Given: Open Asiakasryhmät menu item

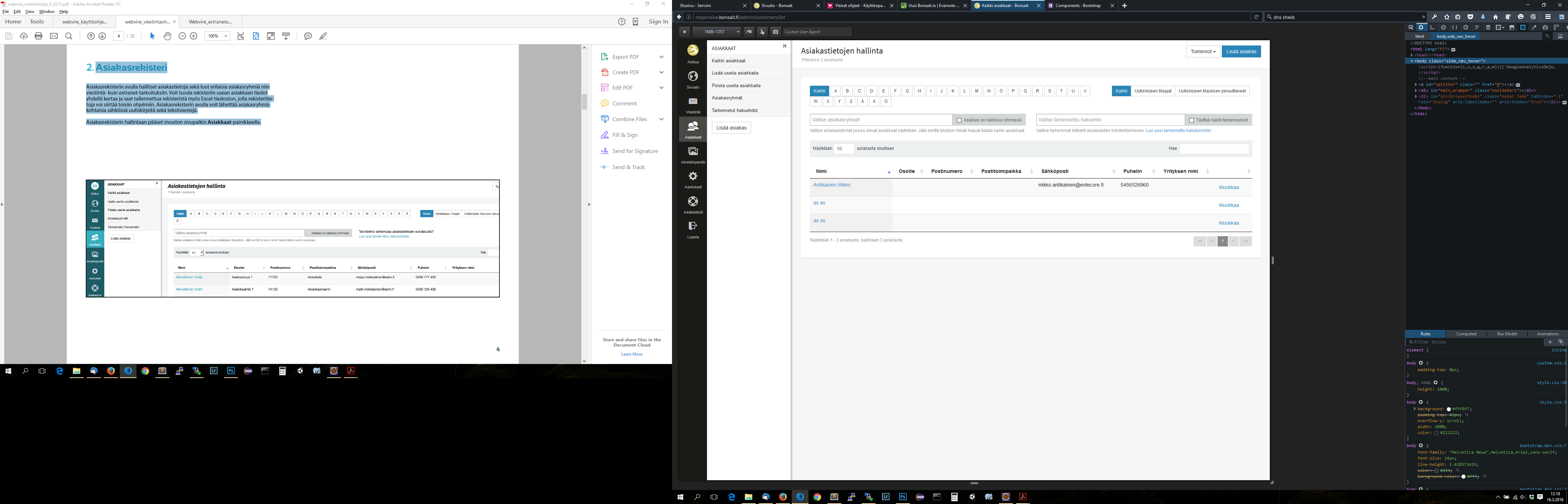Looking at the screenshot, I should [727, 98].
